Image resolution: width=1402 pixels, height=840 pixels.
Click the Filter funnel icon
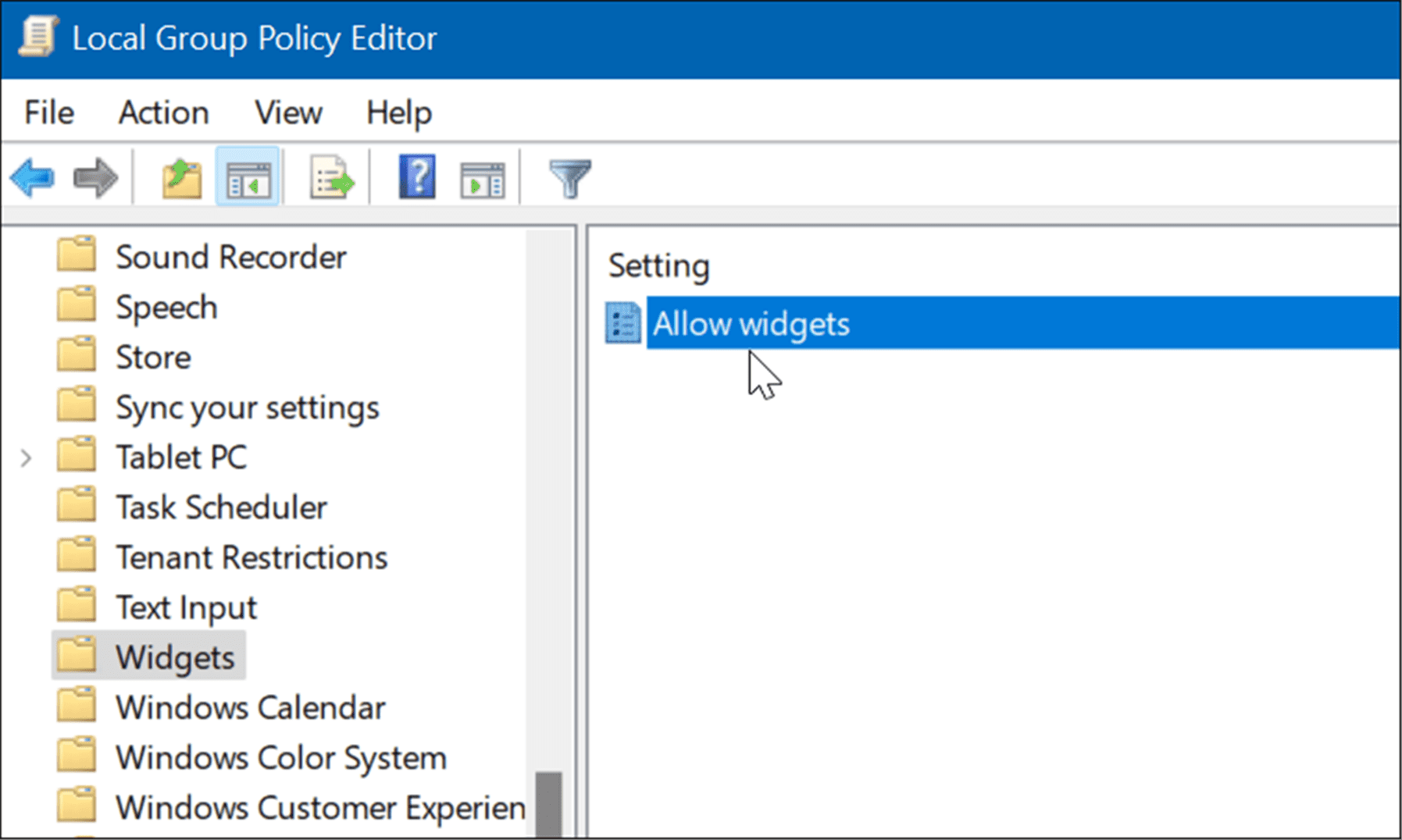(569, 178)
